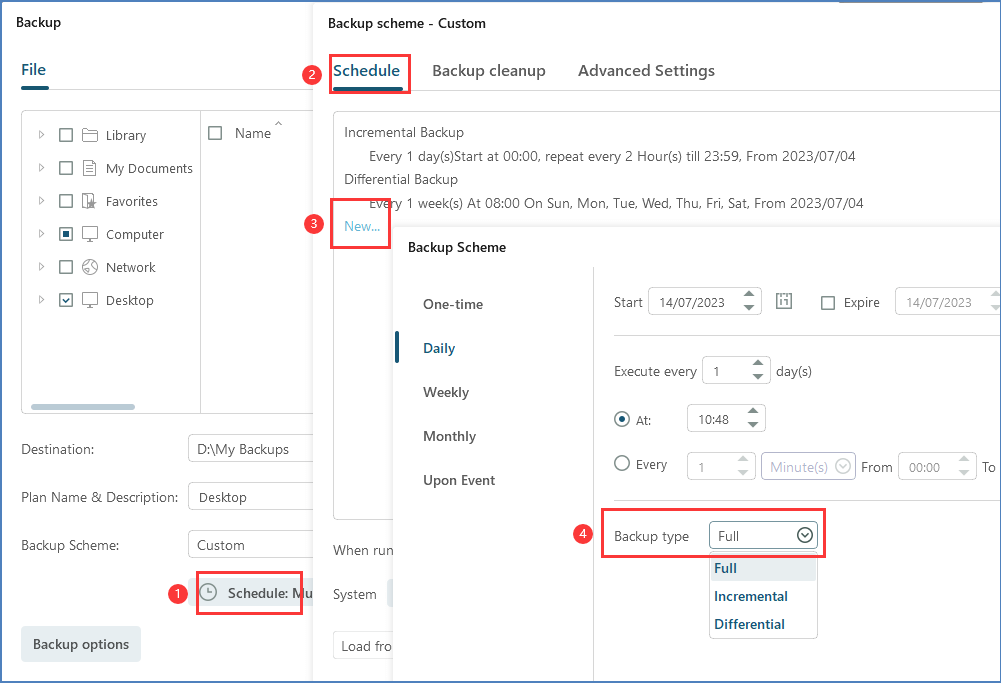The height and width of the screenshot is (684, 1001).
Task: Click the Library folder icon
Action: [90, 135]
